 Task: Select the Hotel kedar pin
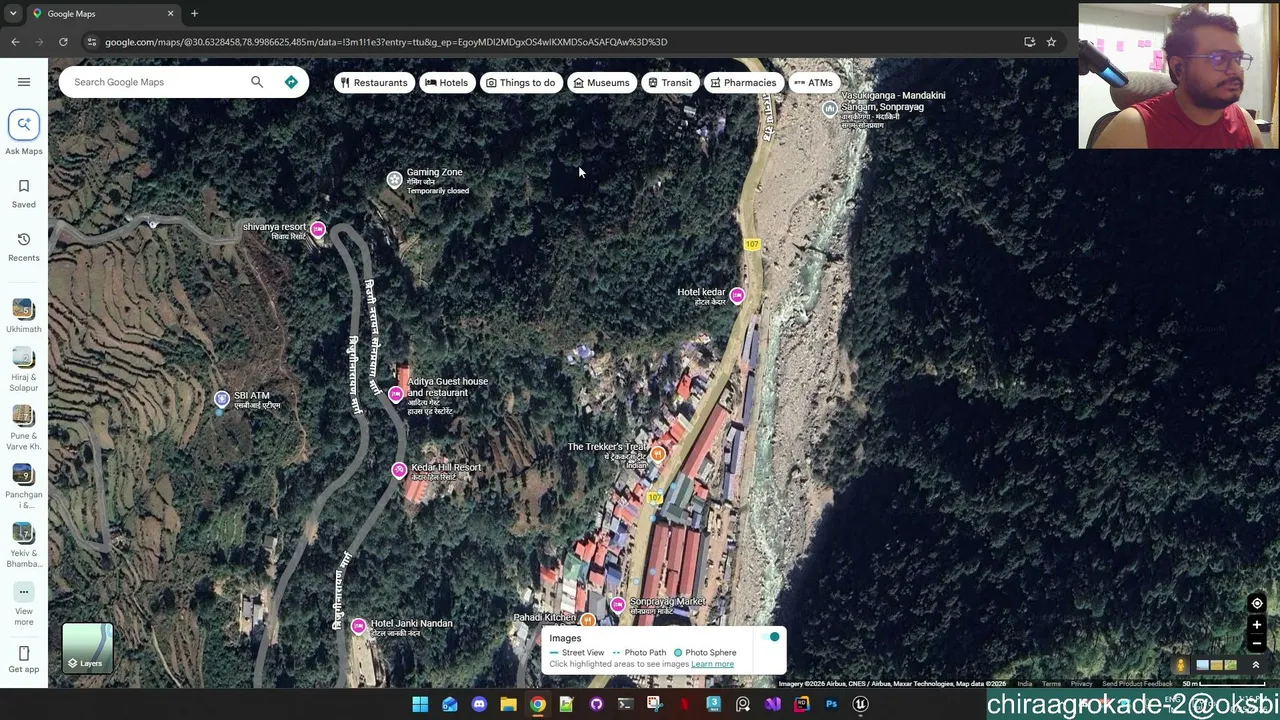click(x=737, y=295)
